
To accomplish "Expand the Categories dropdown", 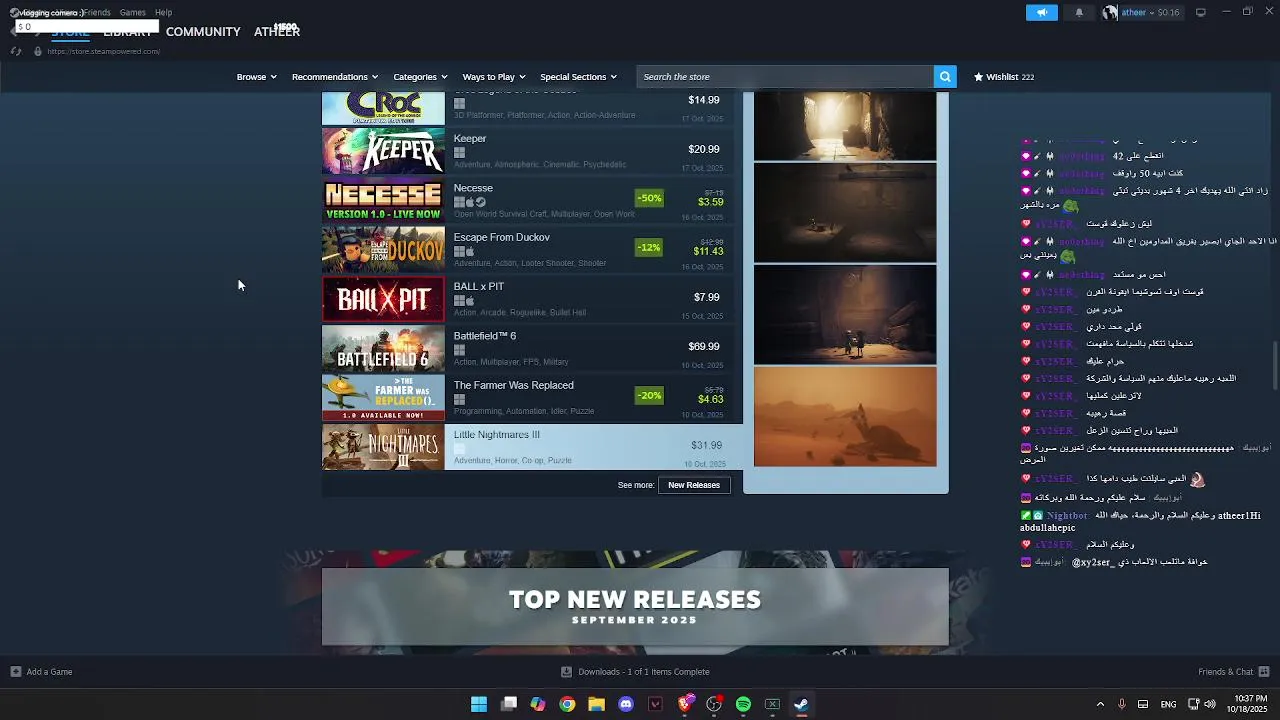I will click(420, 77).
